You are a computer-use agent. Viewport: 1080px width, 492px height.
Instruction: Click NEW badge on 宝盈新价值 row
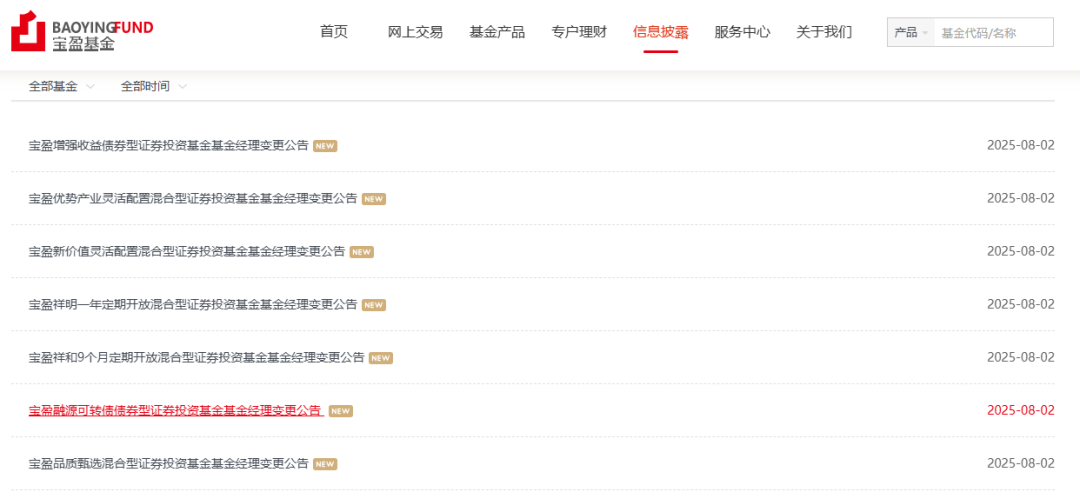(362, 252)
